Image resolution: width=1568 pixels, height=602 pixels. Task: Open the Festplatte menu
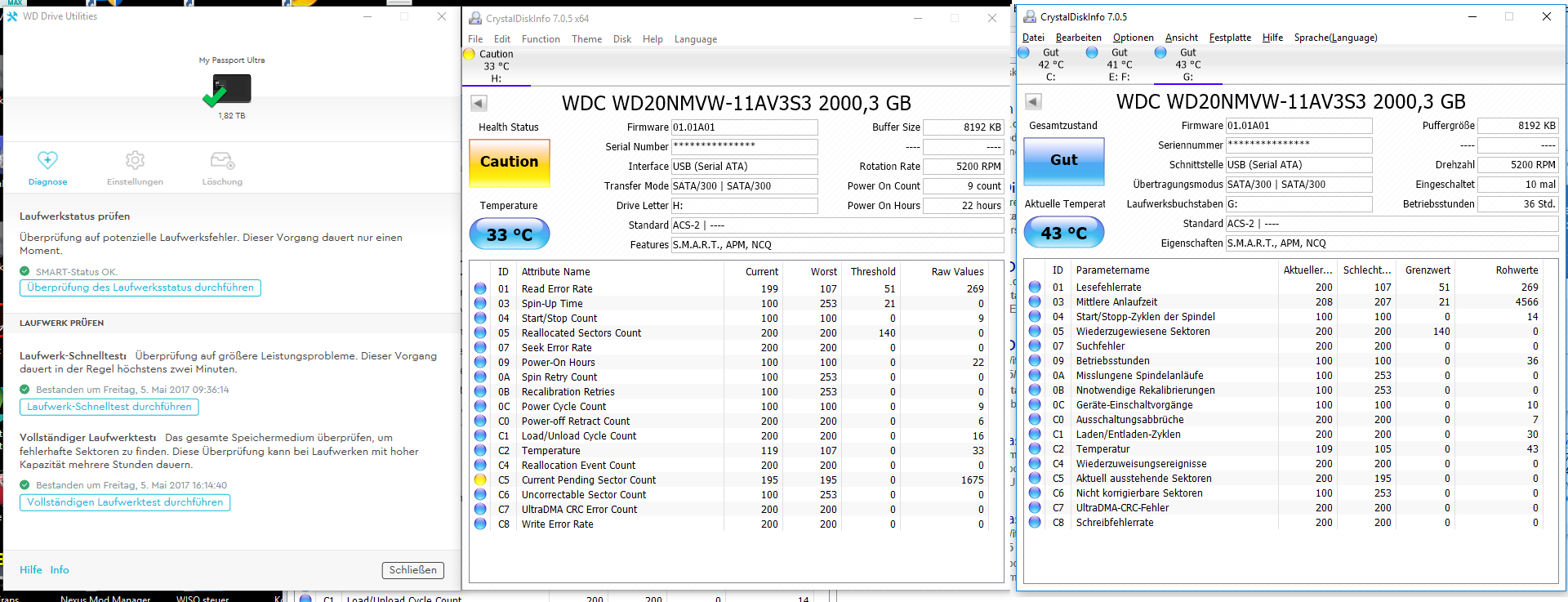1230,38
